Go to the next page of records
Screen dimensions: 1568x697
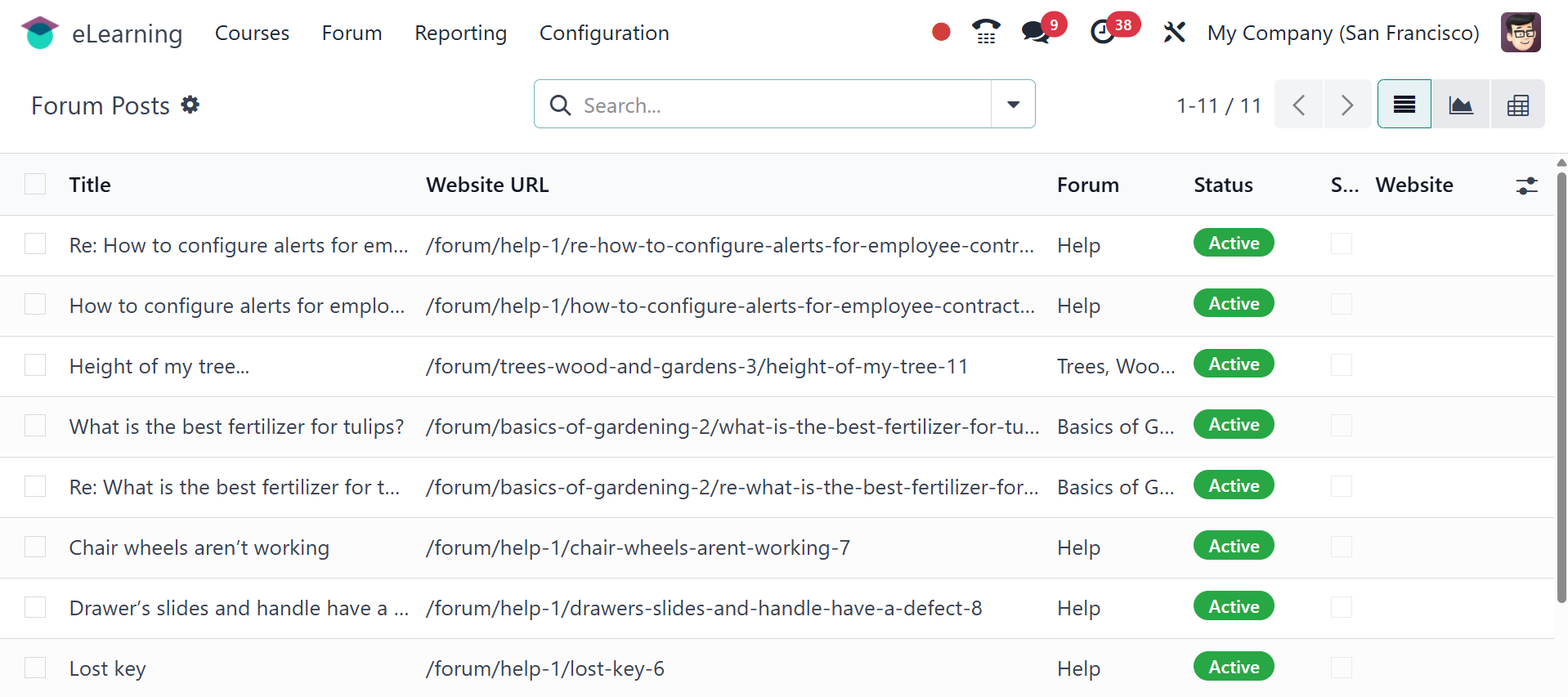coord(1346,105)
